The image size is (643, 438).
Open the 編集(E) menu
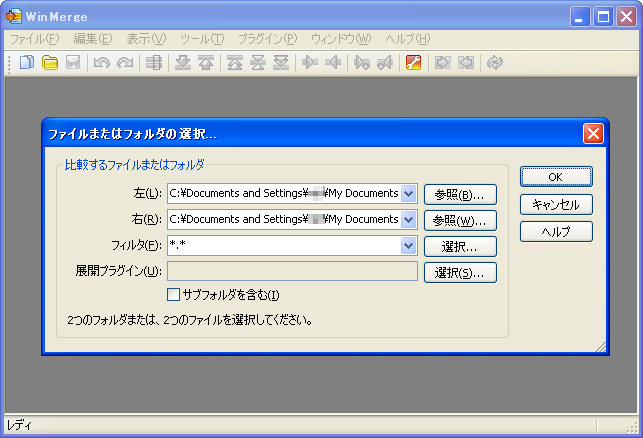click(x=93, y=39)
